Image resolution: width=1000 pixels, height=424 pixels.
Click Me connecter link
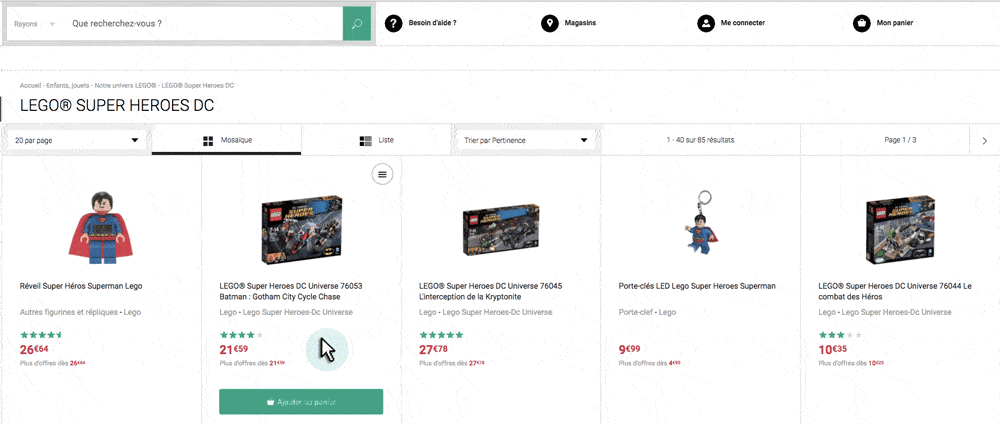click(x=742, y=23)
